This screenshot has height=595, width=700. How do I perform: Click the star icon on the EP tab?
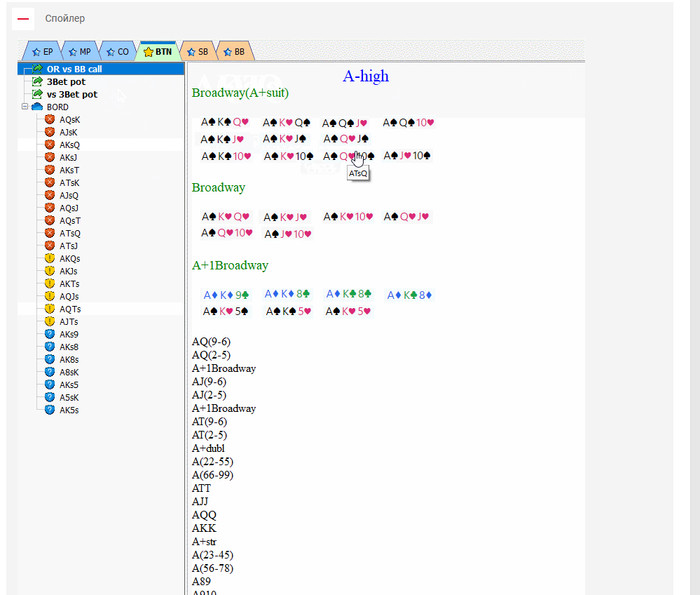[x=36, y=51]
